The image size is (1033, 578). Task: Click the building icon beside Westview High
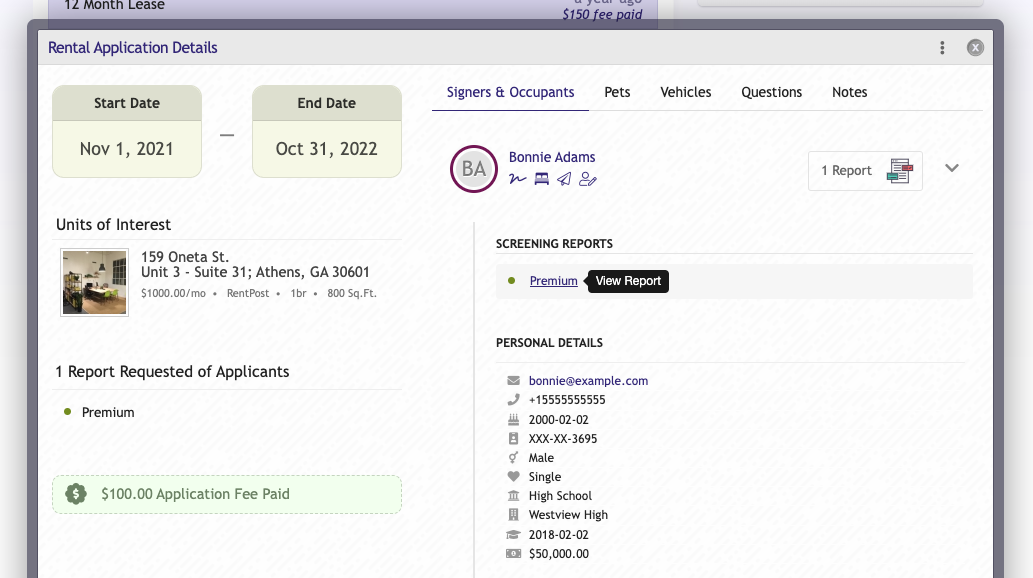pos(513,515)
